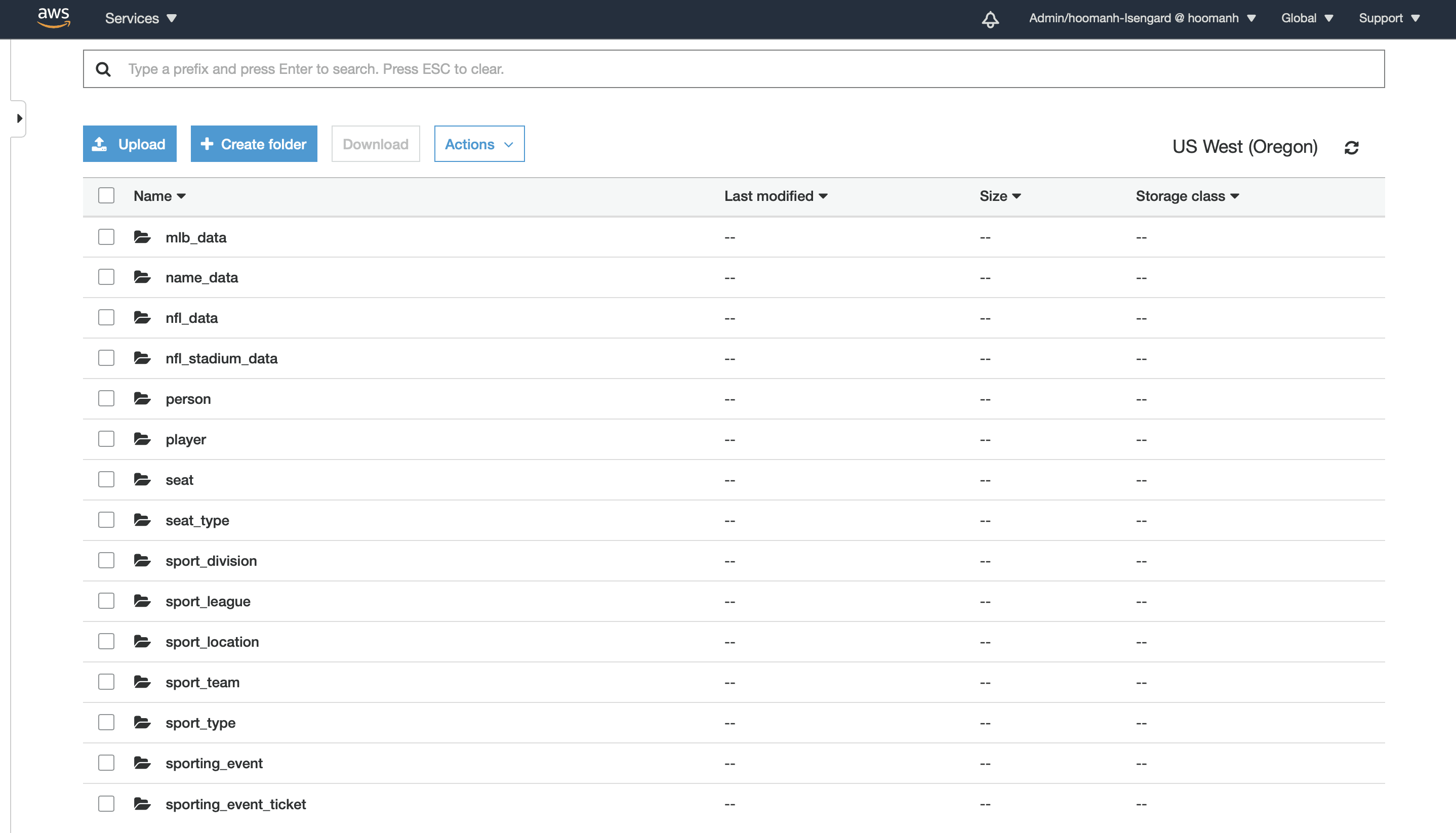
Task: Tick the select-all checkbox in header
Action: pos(106,196)
